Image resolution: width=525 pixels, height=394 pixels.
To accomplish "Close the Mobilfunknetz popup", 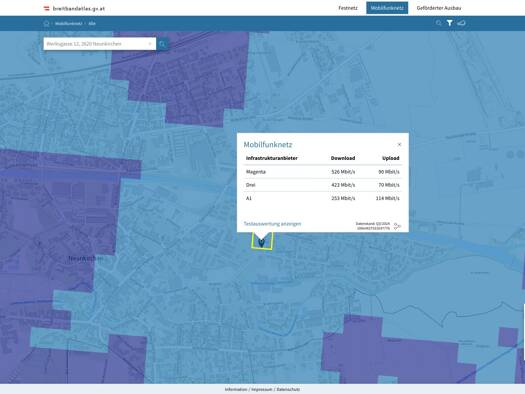I will pyautogui.click(x=399, y=144).
